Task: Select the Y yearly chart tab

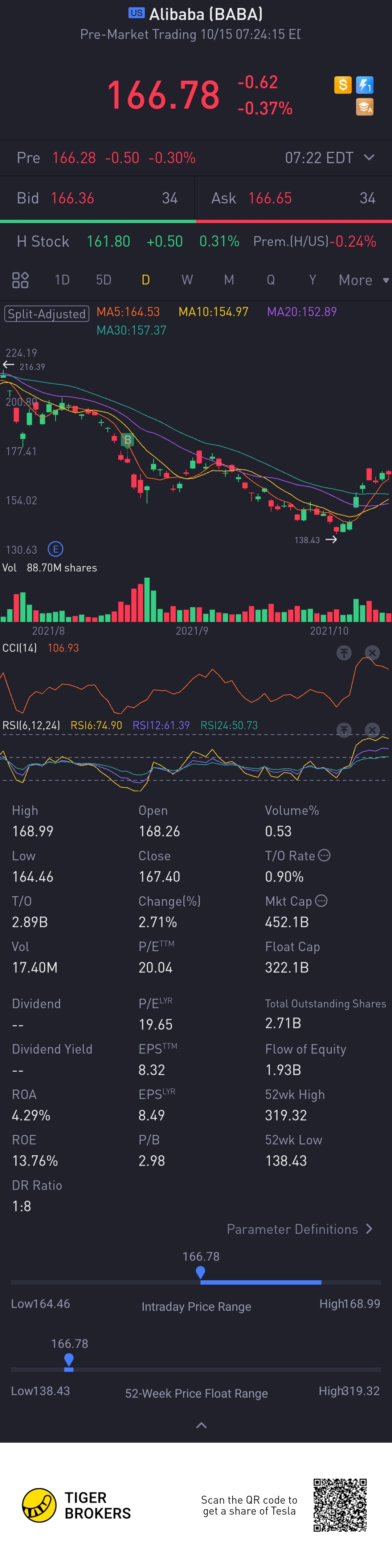Action: (313, 280)
